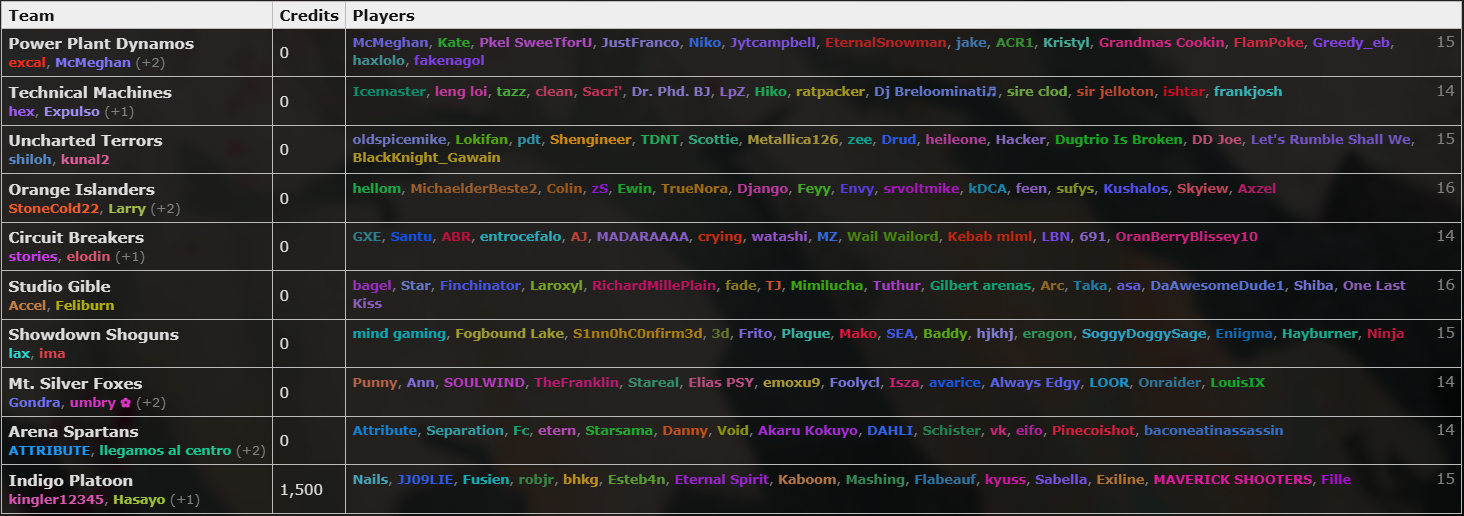Open stories manager link
The image size is (1464, 516).
click(33, 256)
